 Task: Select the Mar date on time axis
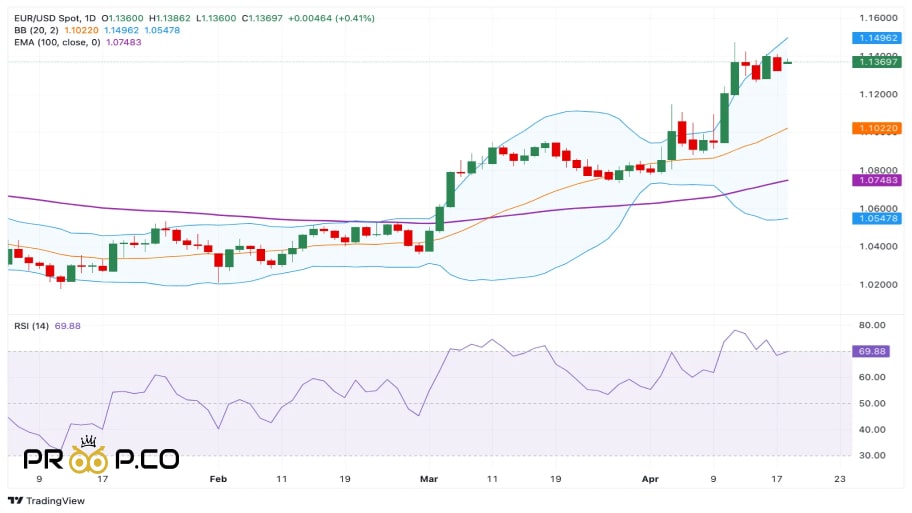(x=429, y=479)
